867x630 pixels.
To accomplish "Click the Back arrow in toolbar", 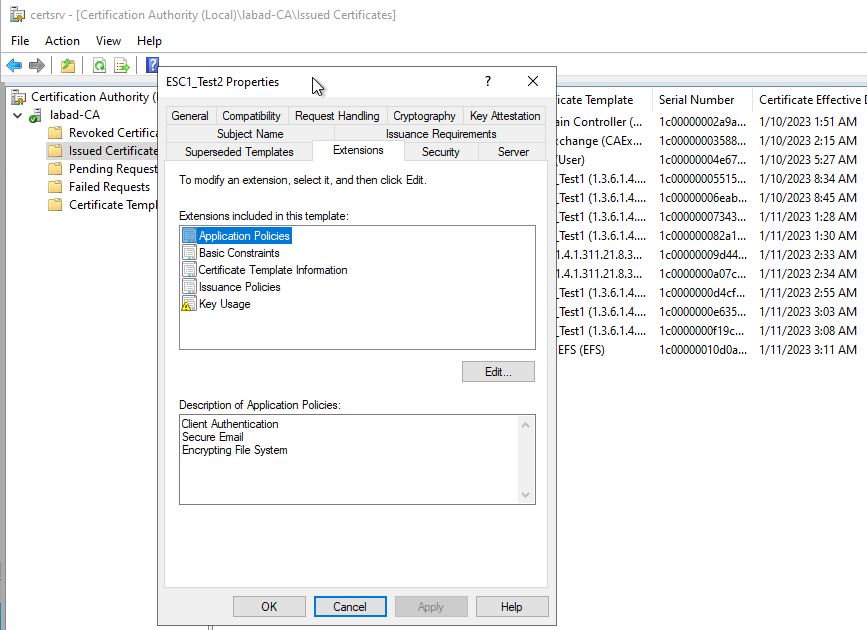I will [x=14, y=66].
